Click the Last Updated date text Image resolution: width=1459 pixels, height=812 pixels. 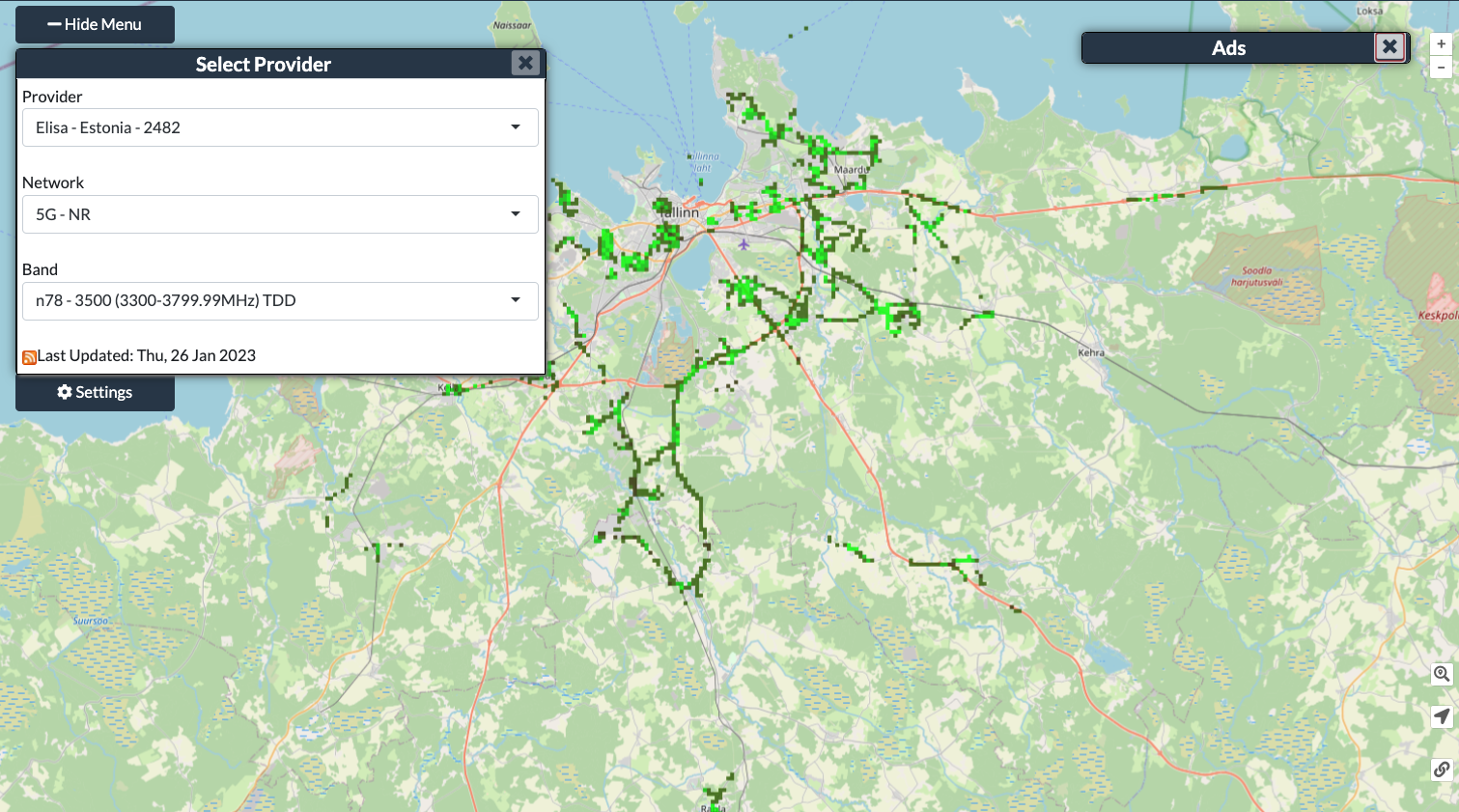coord(147,355)
